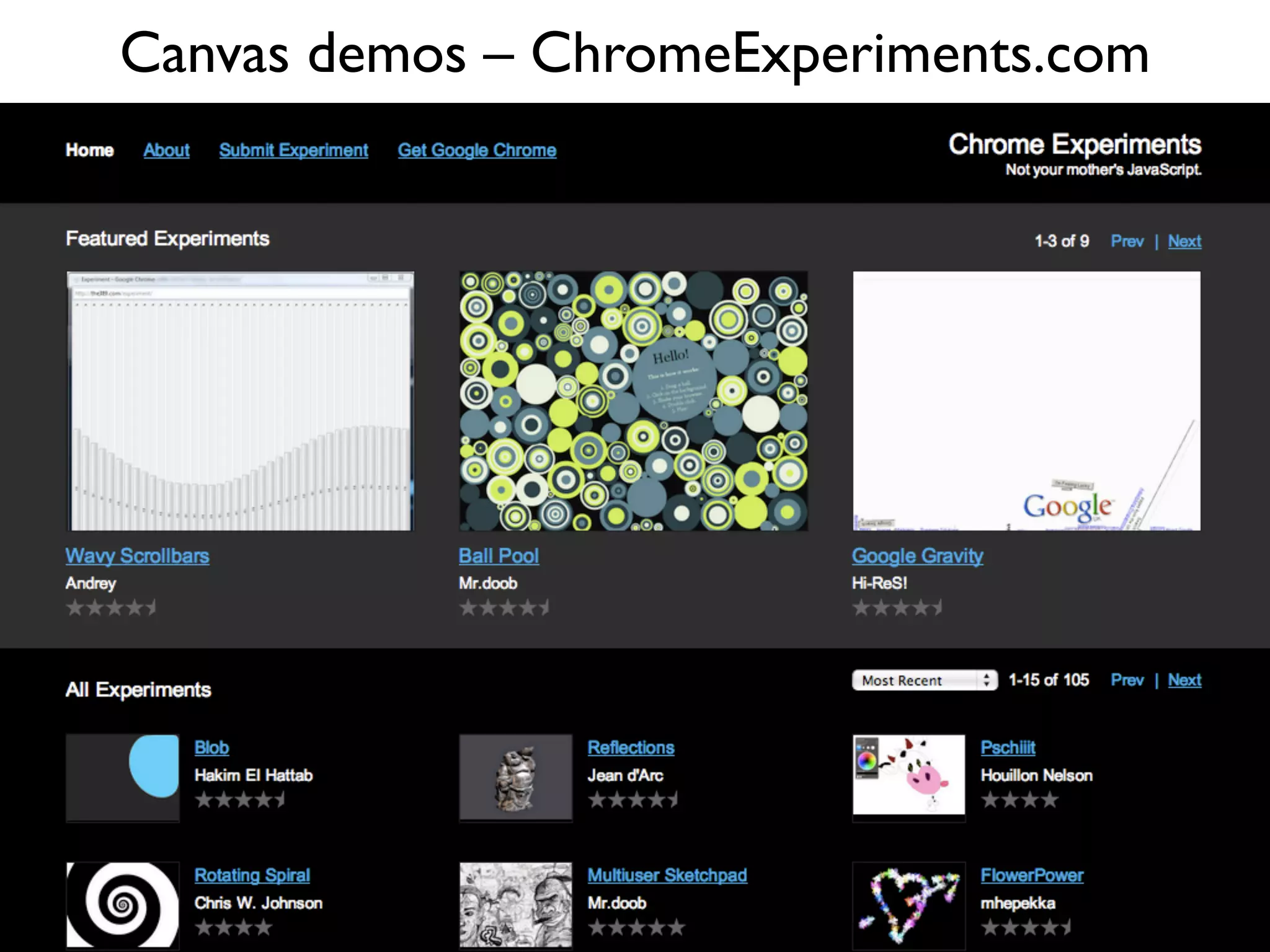This screenshot has width=1270, height=952.
Task: Click Next in Featured Experiments pager
Action: click(x=1184, y=241)
